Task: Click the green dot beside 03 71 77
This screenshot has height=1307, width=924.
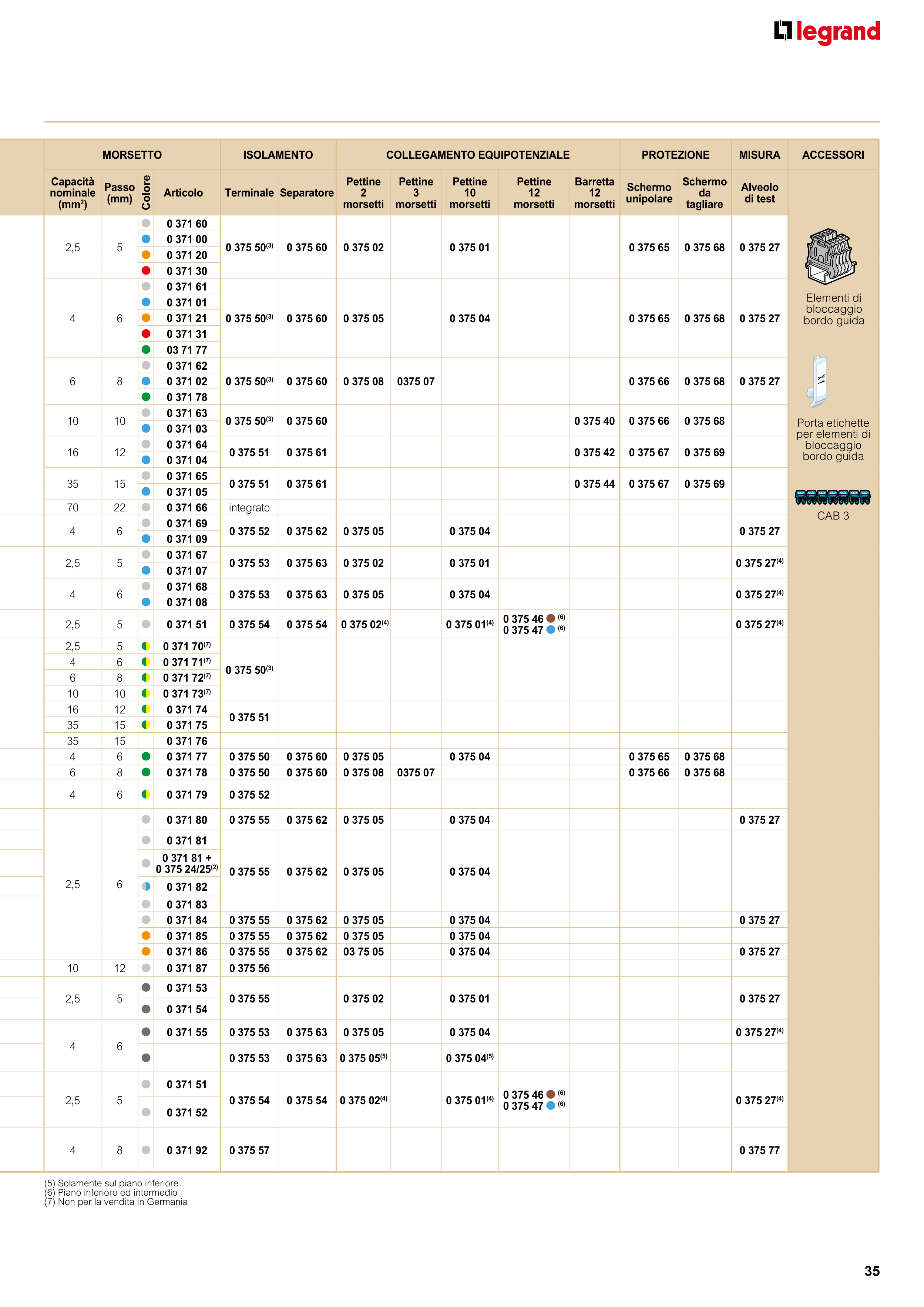Action: pyautogui.click(x=146, y=350)
